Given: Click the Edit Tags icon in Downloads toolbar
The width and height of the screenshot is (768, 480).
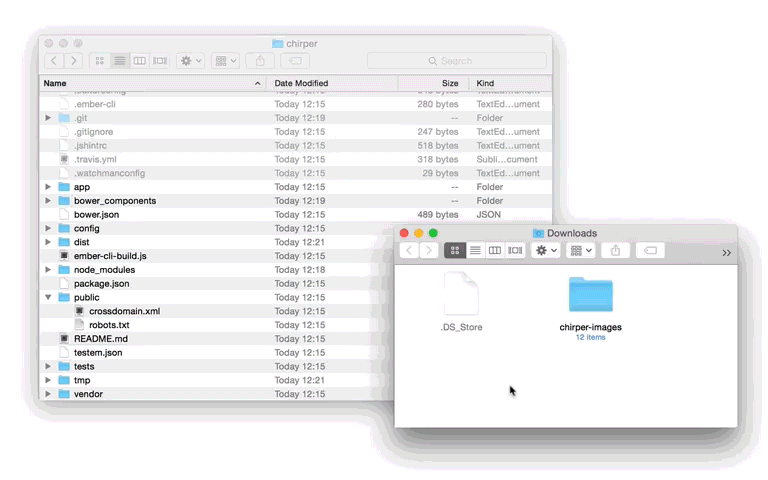Looking at the screenshot, I should point(651,250).
